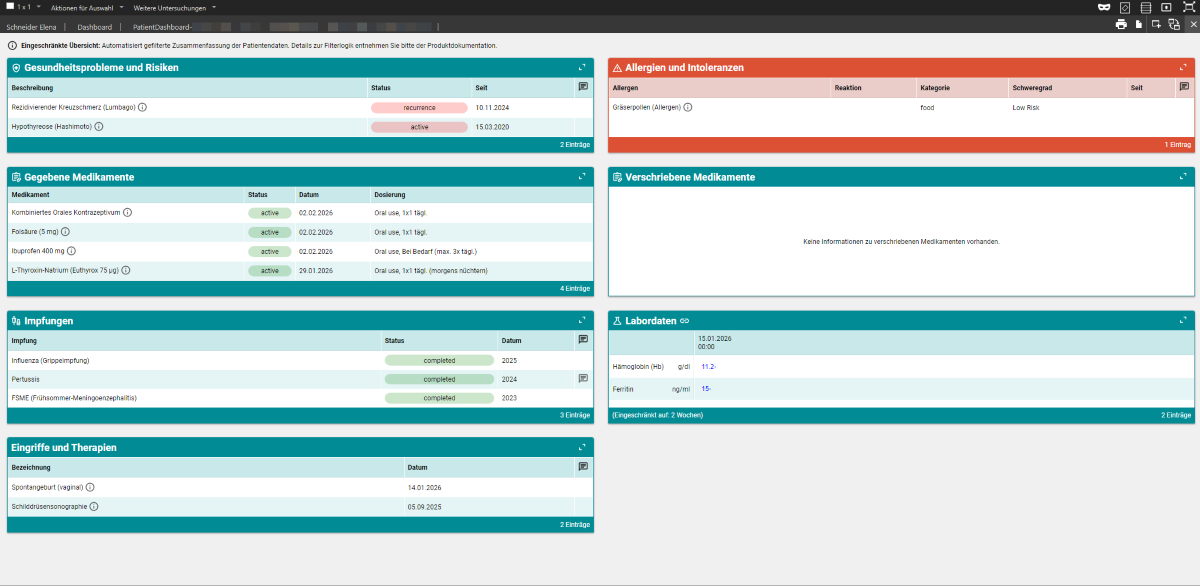1200x586 pixels.
Task: Open info for Spontangeburt (vaginal)
Action: 90,487
